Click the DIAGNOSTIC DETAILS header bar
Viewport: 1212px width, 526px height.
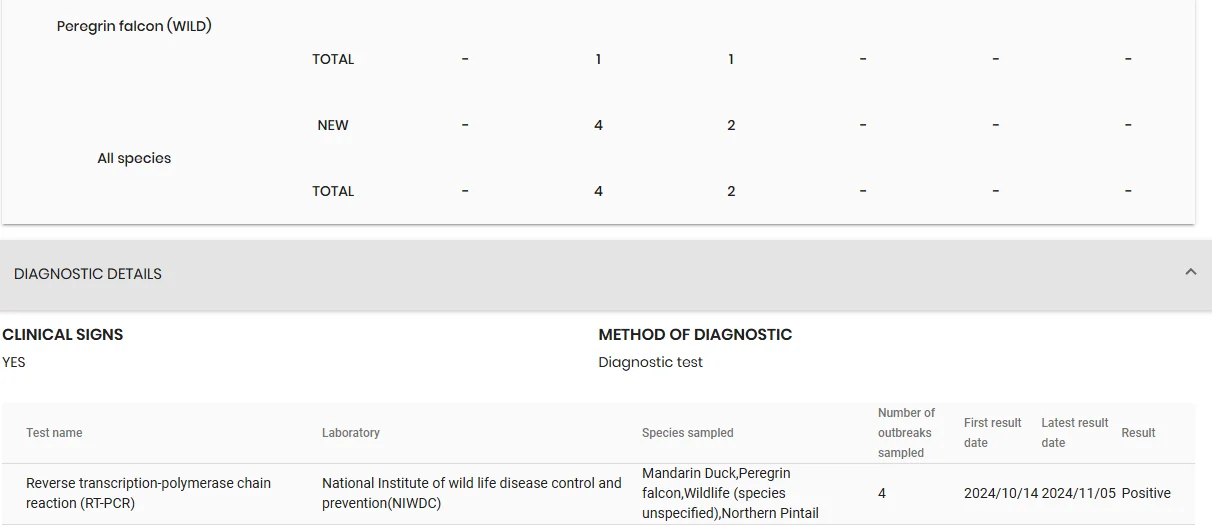(606, 274)
